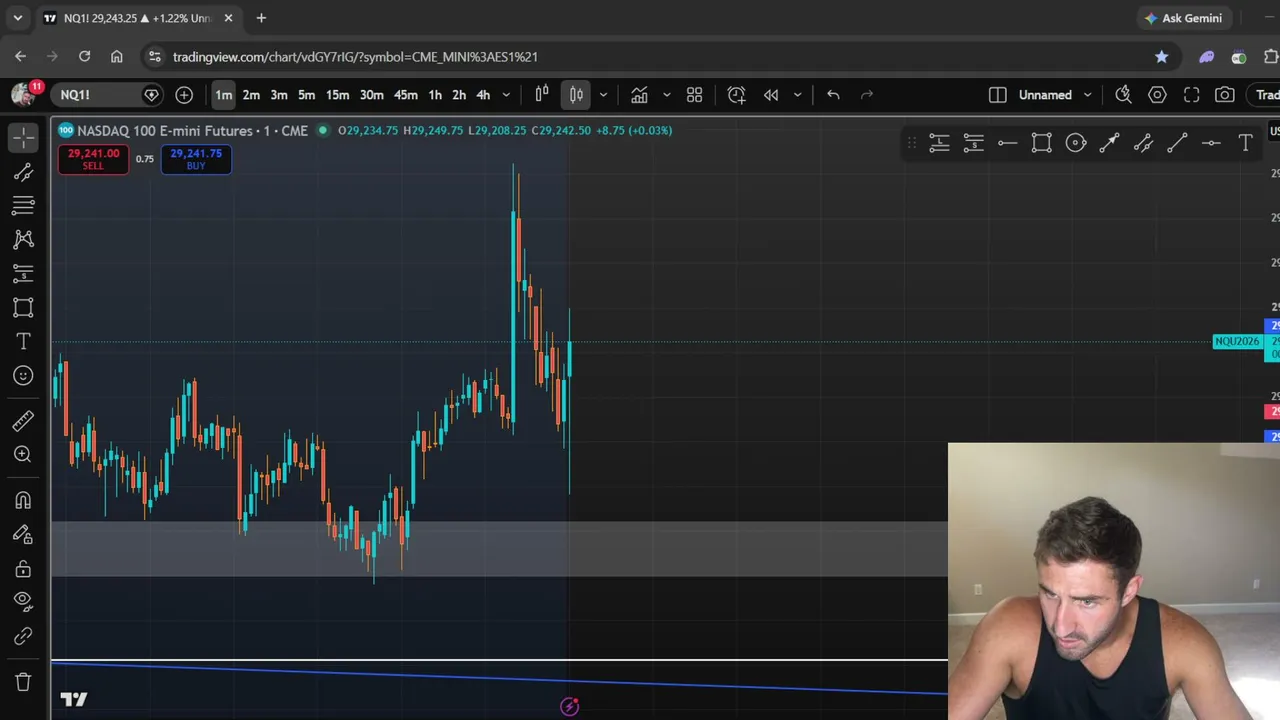Select the short position tool in favorites toolbar
This screenshot has height=720, width=1280.
(973, 144)
